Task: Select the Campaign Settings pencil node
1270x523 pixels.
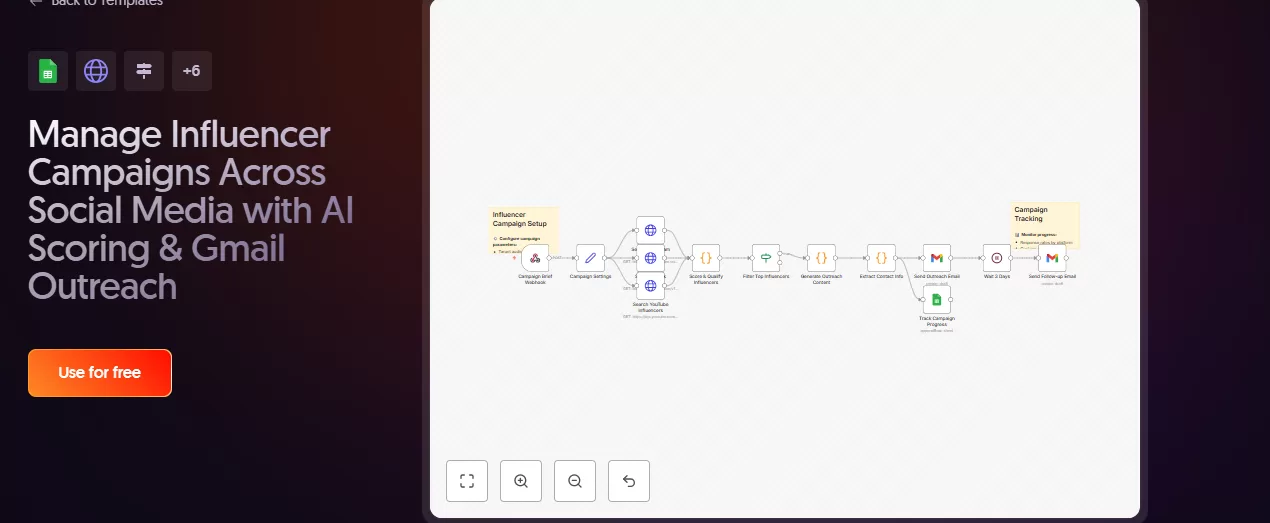Action: (590, 258)
